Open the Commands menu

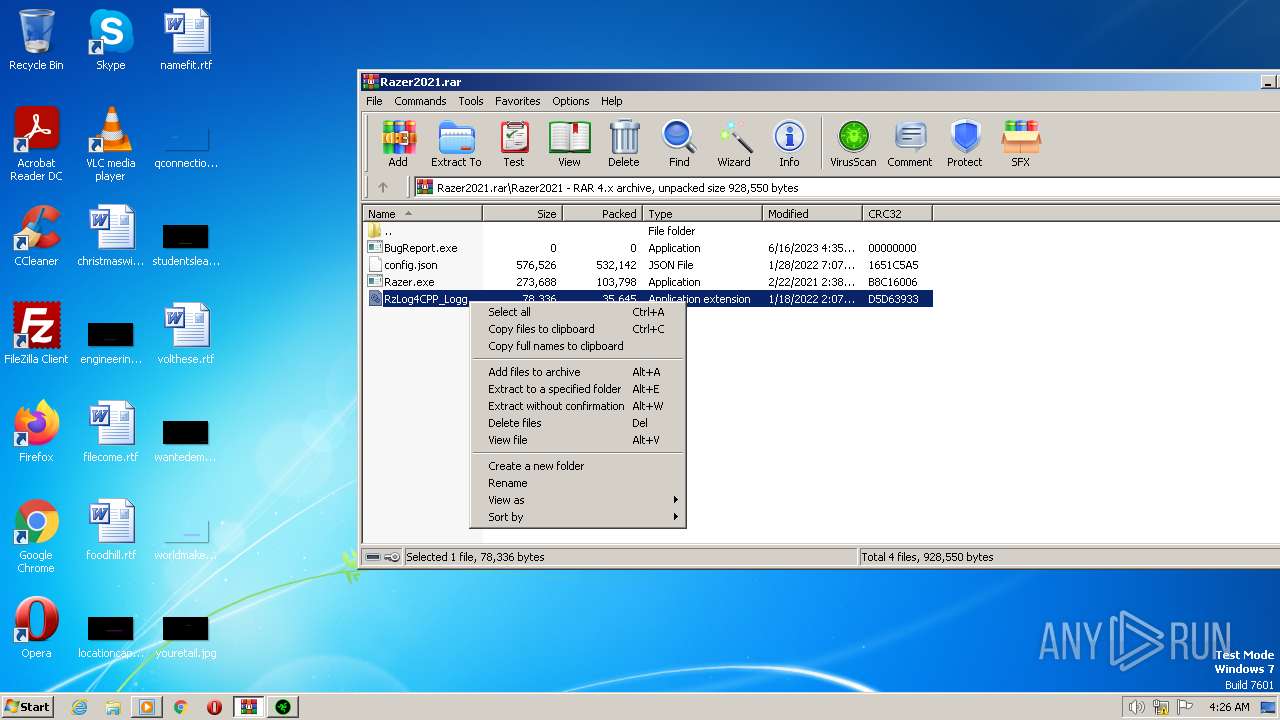click(x=420, y=101)
